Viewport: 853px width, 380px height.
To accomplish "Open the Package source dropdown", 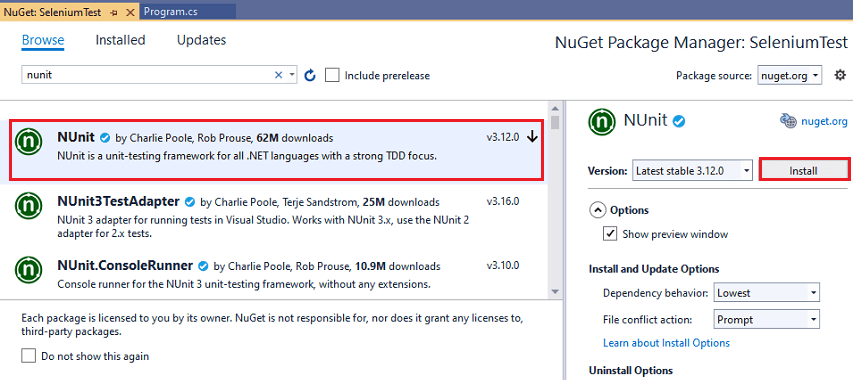I will (x=790, y=76).
